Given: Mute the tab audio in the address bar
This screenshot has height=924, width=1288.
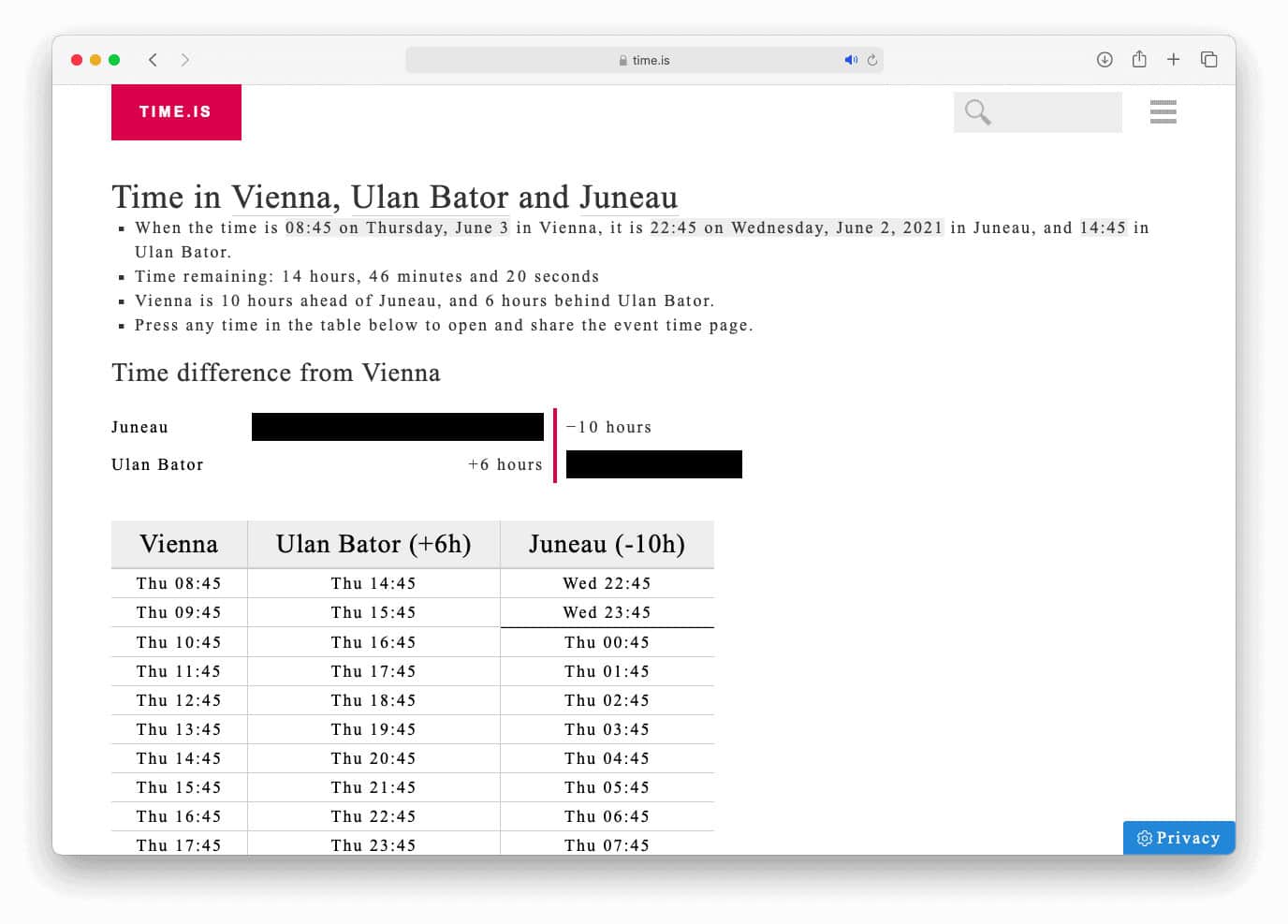Looking at the screenshot, I should (x=850, y=59).
